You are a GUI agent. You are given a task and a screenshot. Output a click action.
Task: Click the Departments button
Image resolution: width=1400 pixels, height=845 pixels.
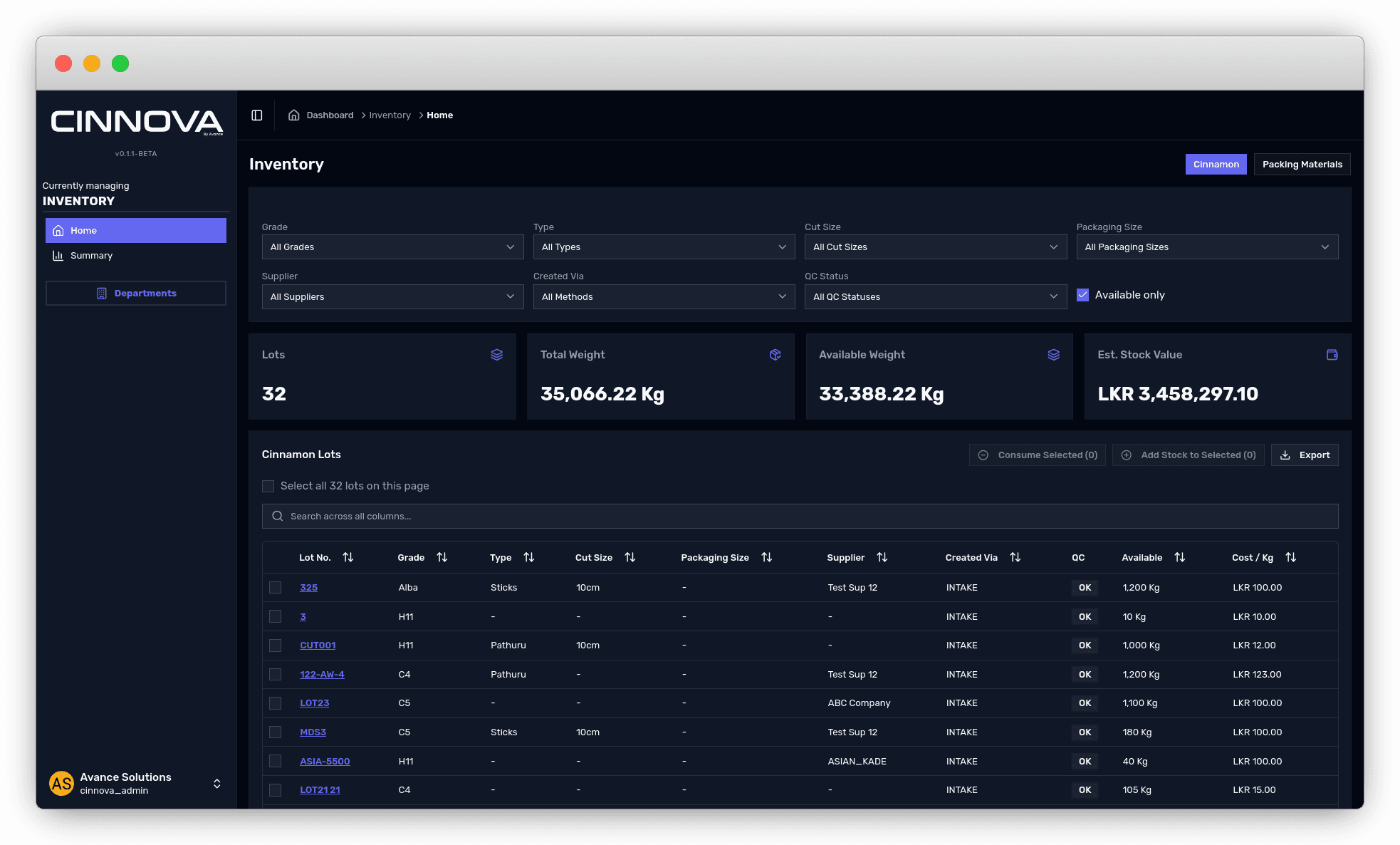coord(136,294)
